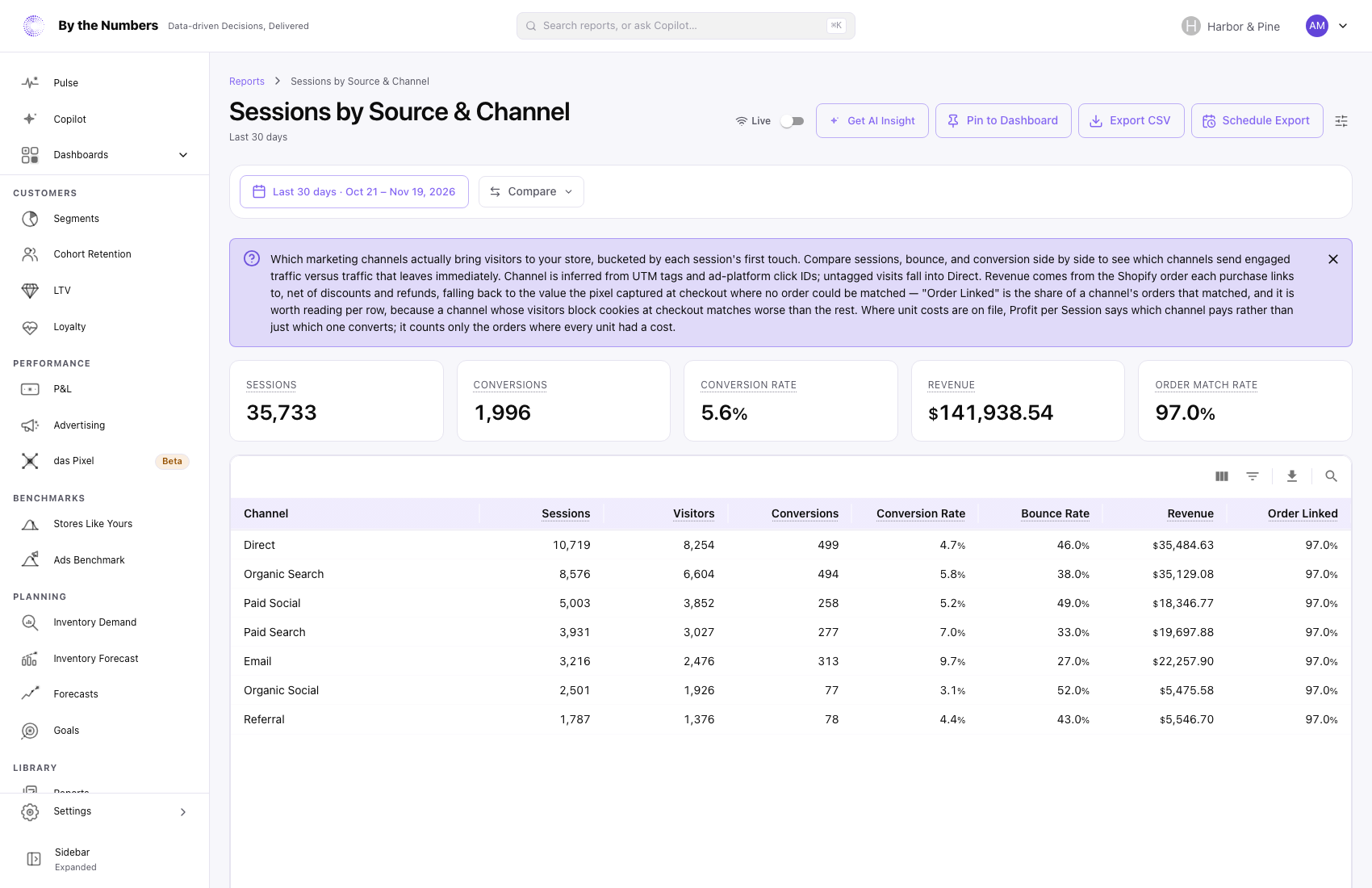Open the Ads Benchmark icon
Screen dimensions: 1372x888
(30, 560)
